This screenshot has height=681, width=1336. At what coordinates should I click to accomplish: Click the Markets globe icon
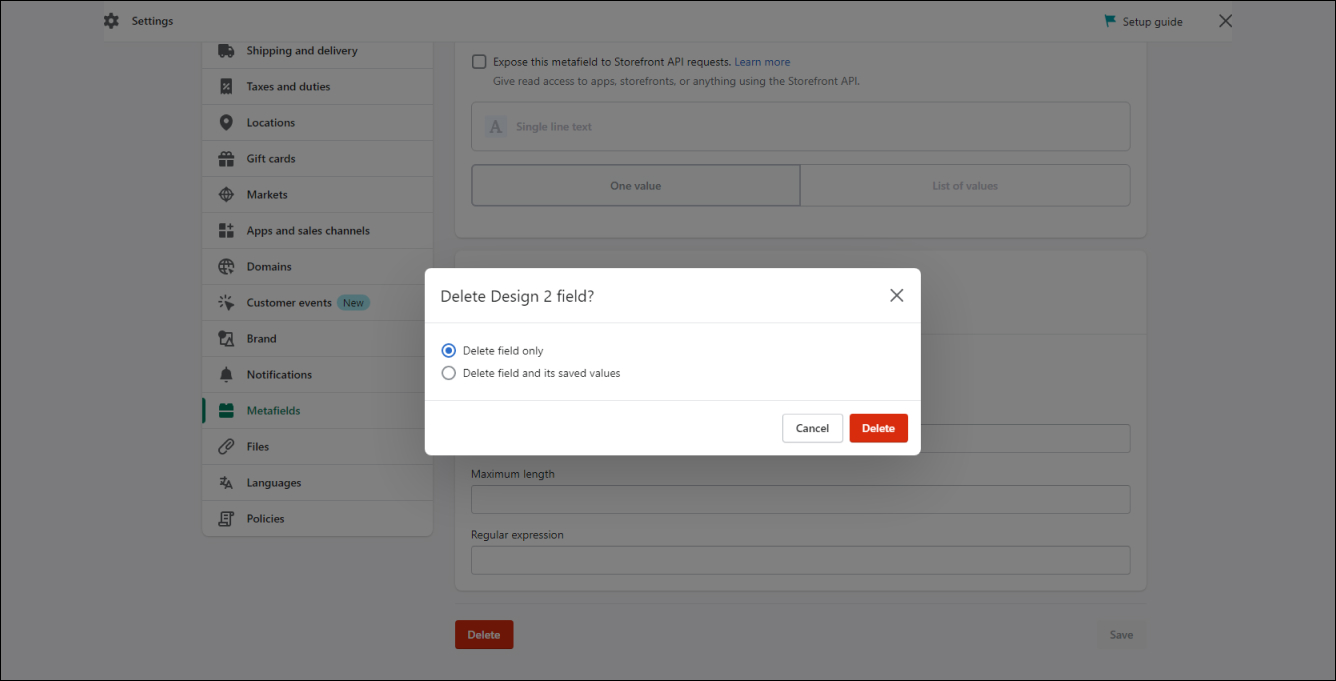[226, 195]
